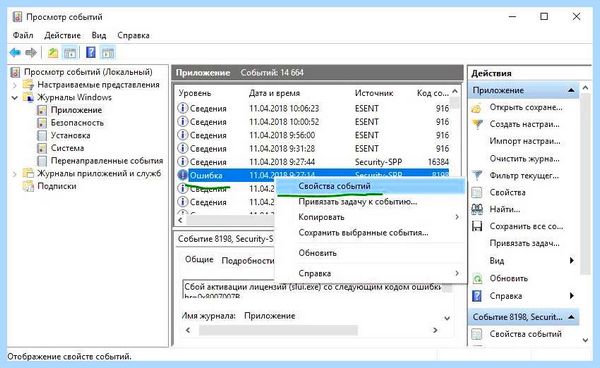Image resolution: width=600 pixels, height=368 pixels.
Task: Click Actions pane scroll-down arrow
Action: coord(585,340)
